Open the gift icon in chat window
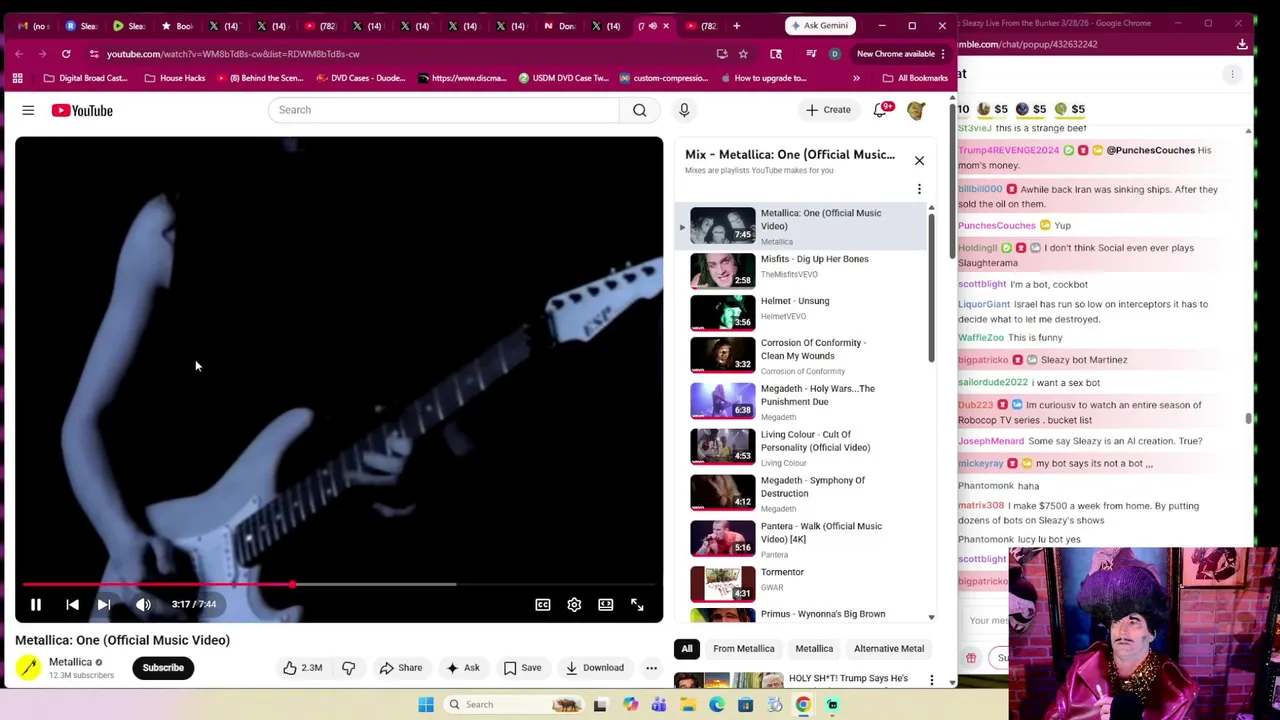The height and width of the screenshot is (720, 1280). pyautogui.click(x=971, y=658)
